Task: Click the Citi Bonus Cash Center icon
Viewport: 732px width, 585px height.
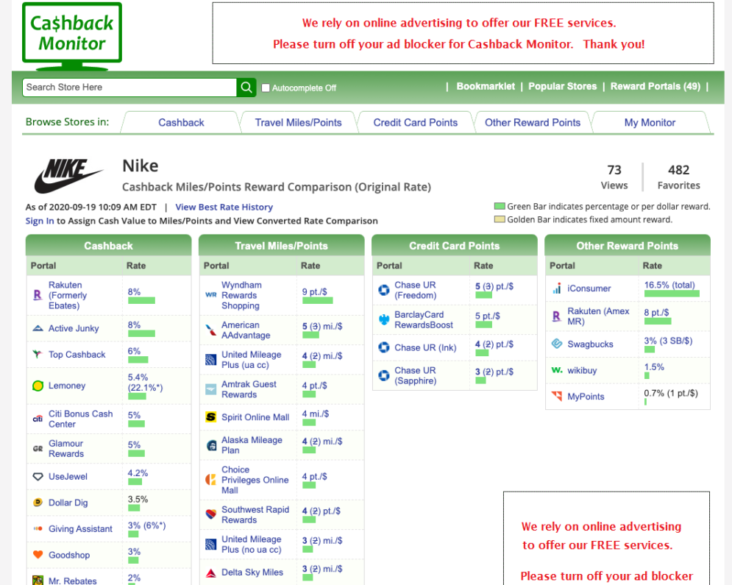Action: 38,419
